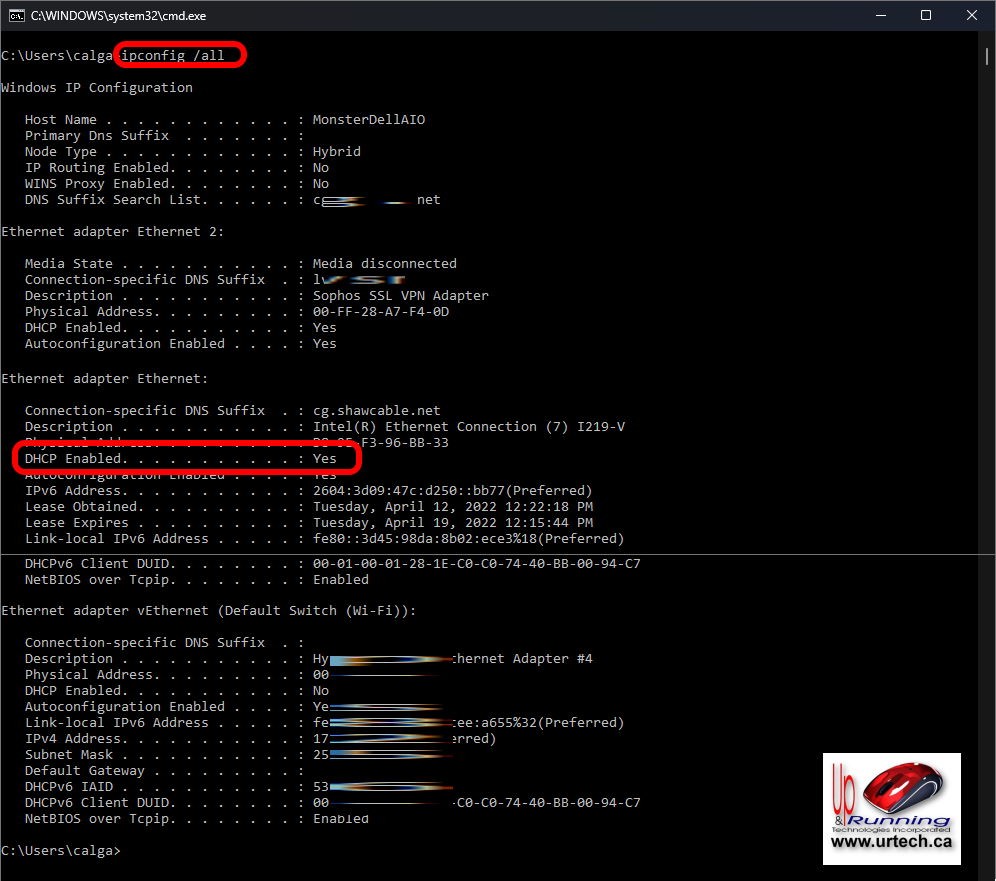Close the cmd.exe window
The width and height of the screenshot is (996, 881).
tap(972, 16)
